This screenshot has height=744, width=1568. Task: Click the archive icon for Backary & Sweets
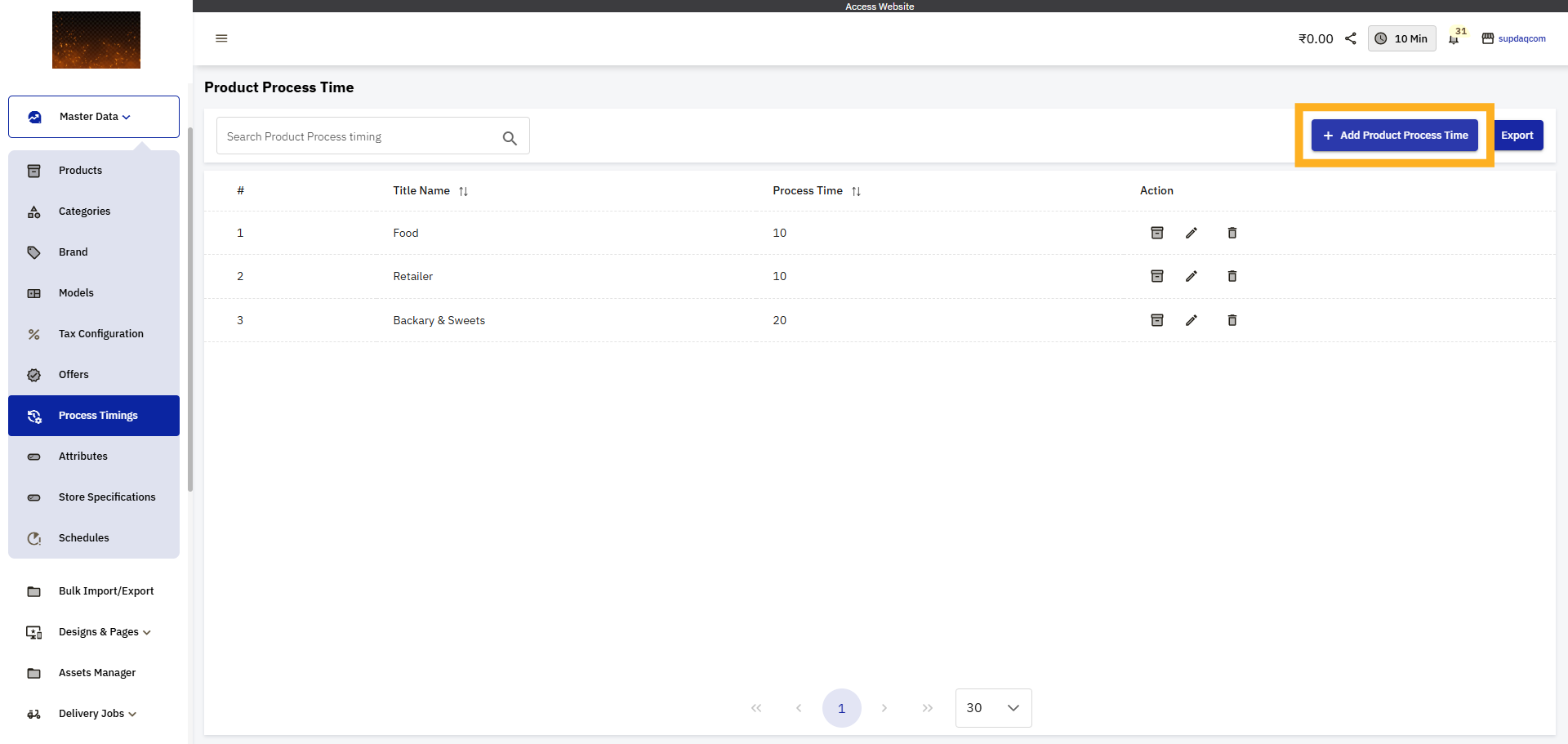[1157, 320]
